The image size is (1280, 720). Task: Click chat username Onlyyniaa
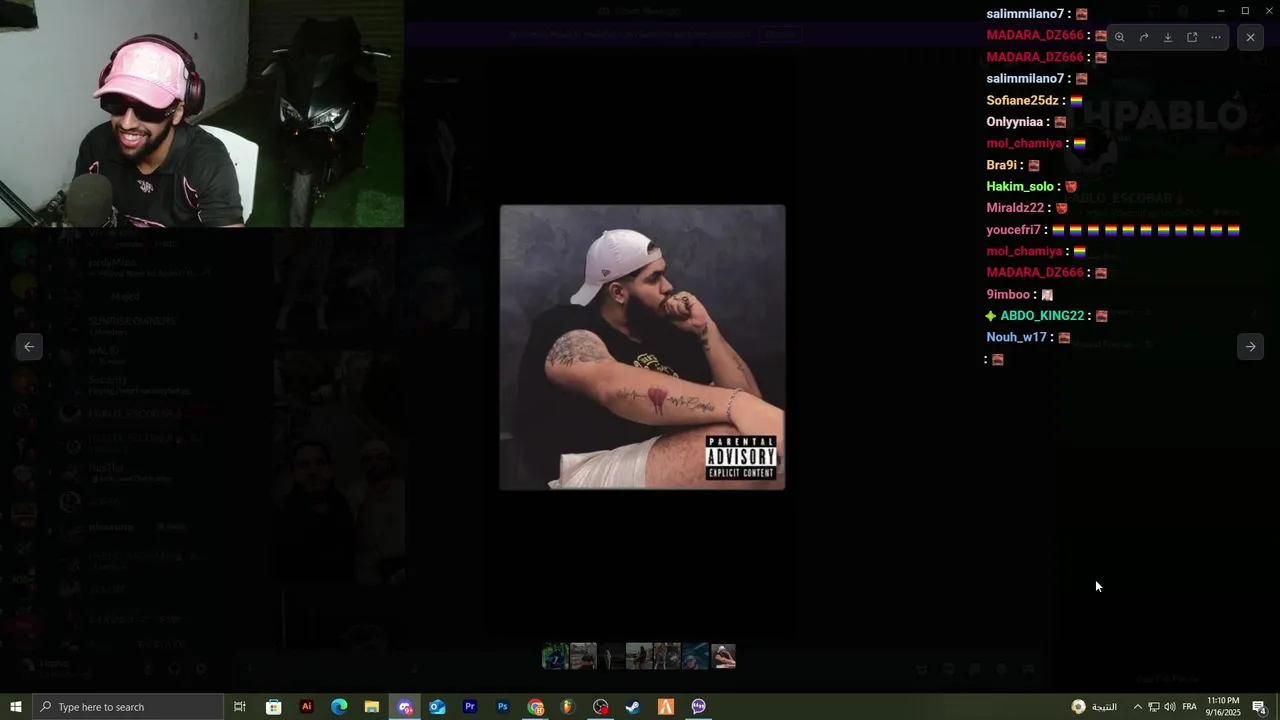click(x=1015, y=122)
